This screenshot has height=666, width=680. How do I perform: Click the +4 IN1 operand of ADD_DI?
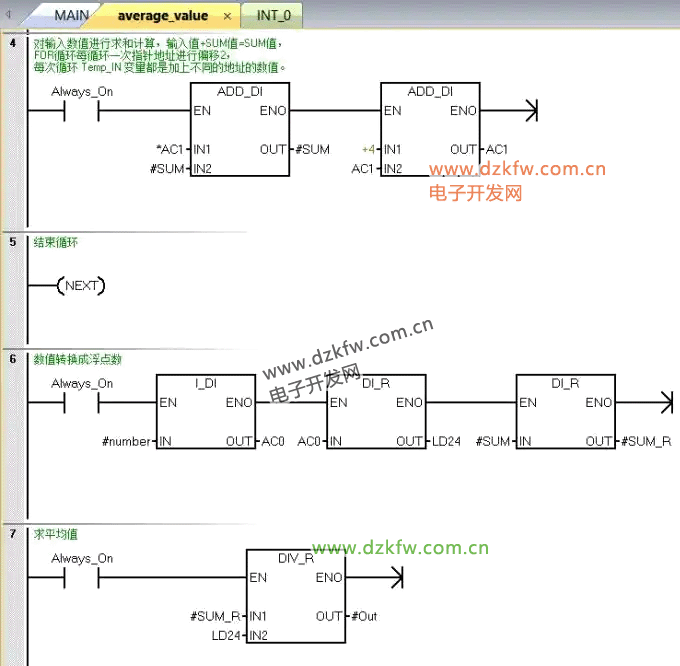(369, 149)
